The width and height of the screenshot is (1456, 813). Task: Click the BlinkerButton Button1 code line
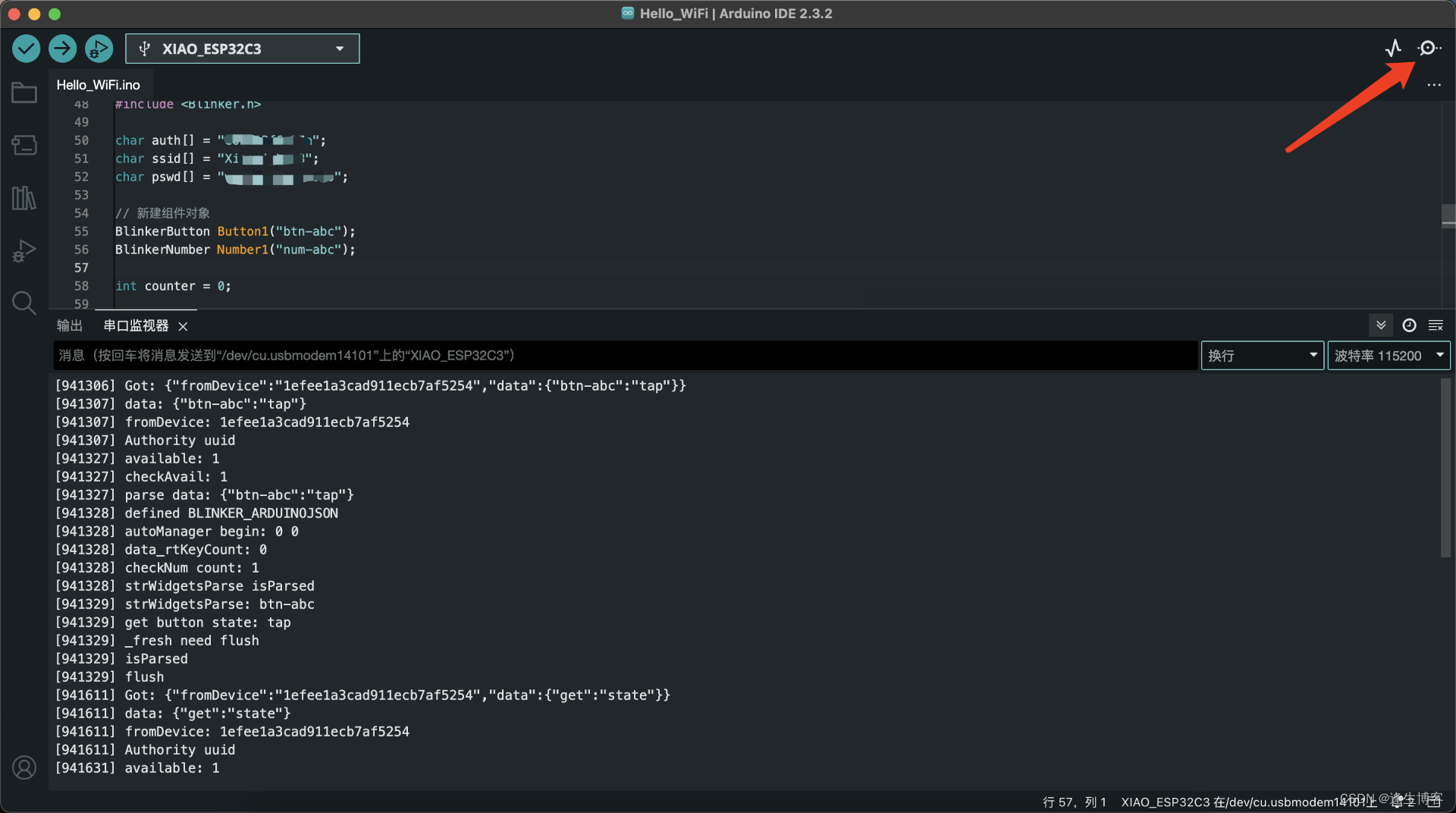pyautogui.click(x=235, y=231)
